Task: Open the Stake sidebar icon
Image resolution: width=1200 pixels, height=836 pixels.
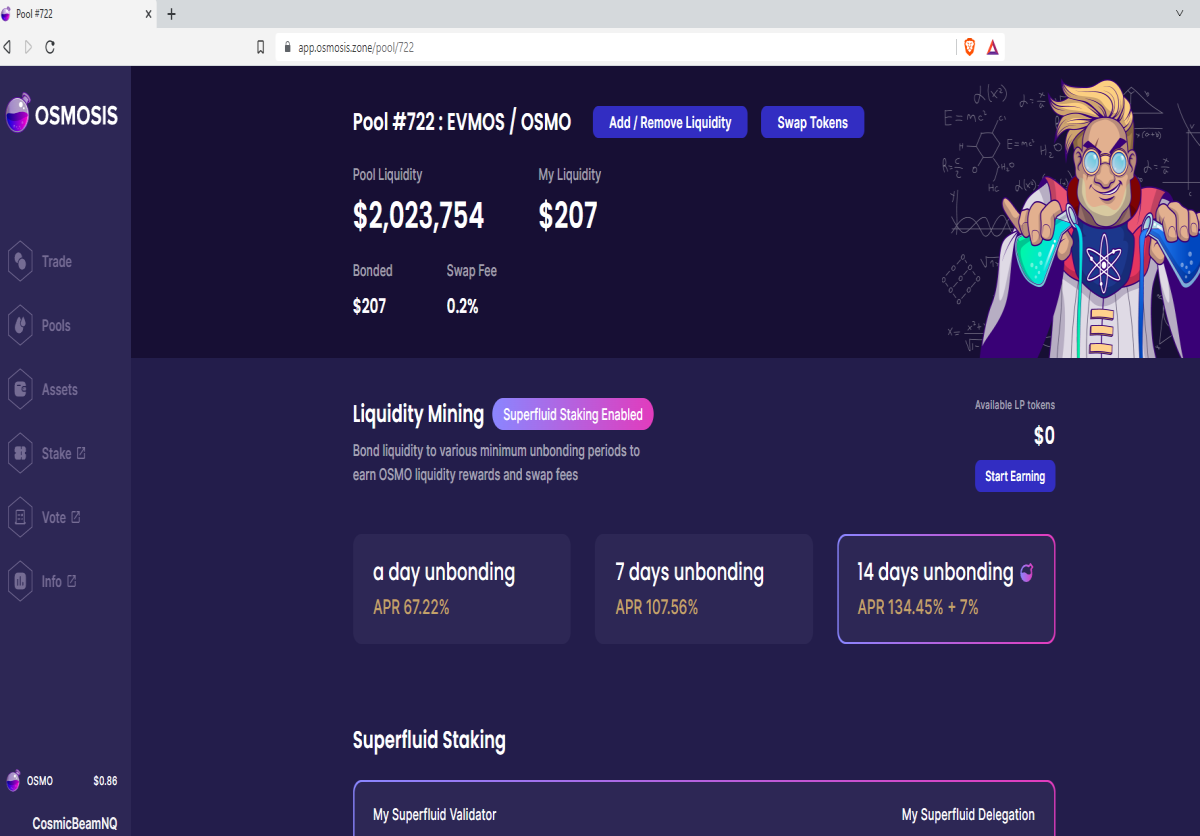Action: pyautogui.click(x=20, y=453)
